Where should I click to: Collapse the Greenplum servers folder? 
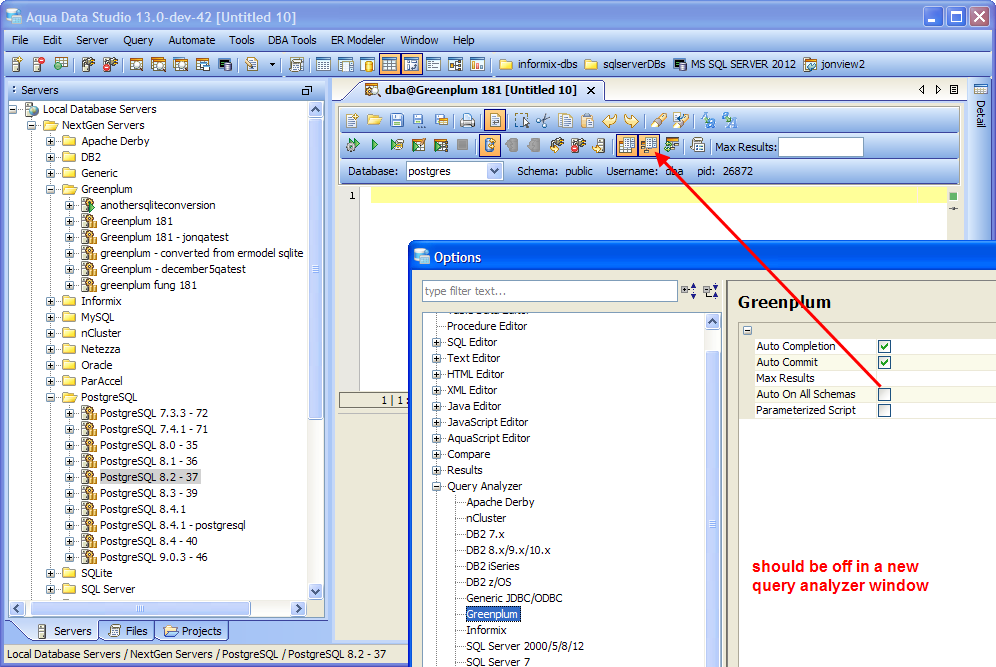pyautogui.click(x=51, y=189)
